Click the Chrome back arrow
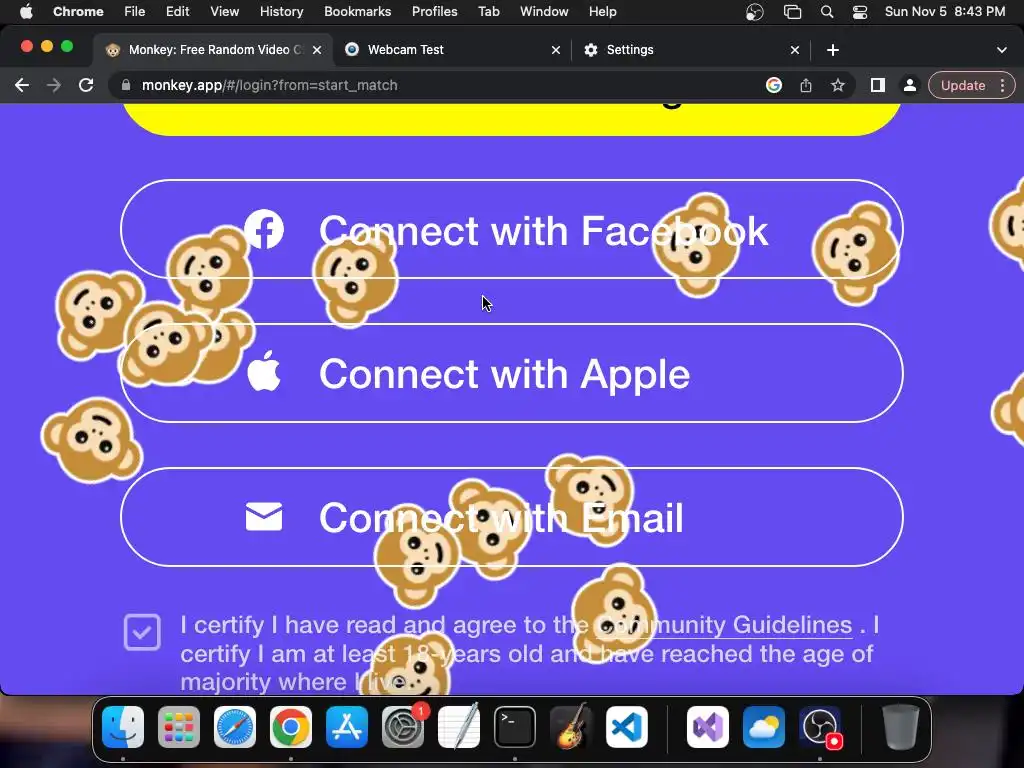Screen dimensions: 1024x768 (x=22, y=85)
